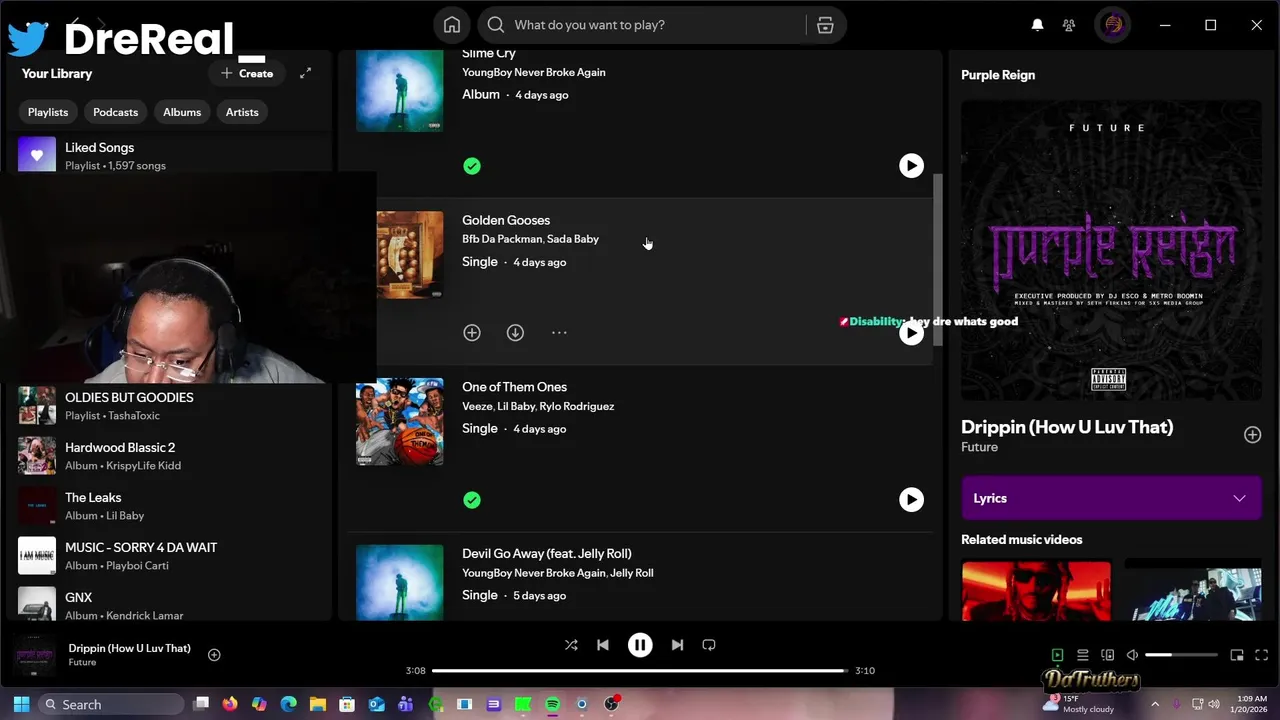This screenshot has width=1280, height=720.
Task: Enter full screen mode
Action: (1261, 655)
